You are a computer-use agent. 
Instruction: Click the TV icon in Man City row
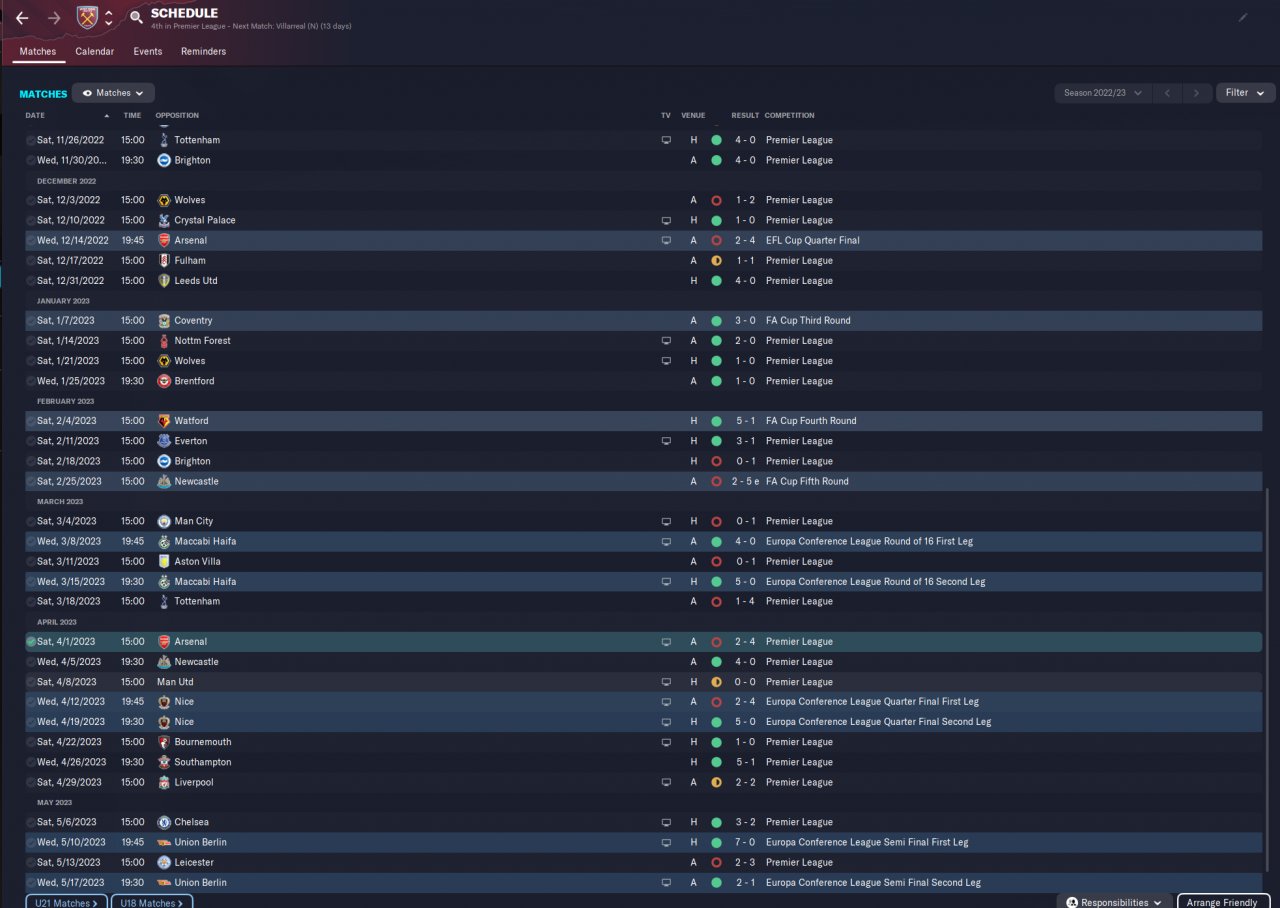point(666,521)
